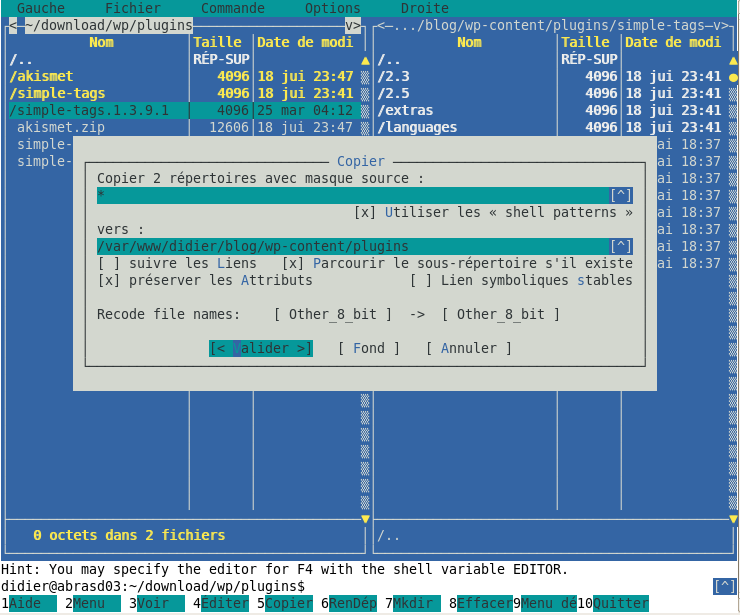740x615 pixels.
Task: Click 1 Aide function key
Action: coord(29,603)
